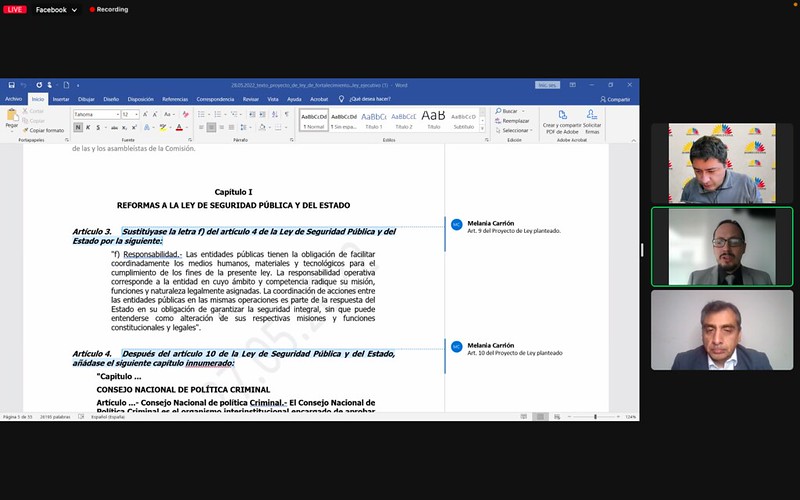Switch to the Revisar tab
The height and width of the screenshot is (500, 800).
[x=251, y=99]
